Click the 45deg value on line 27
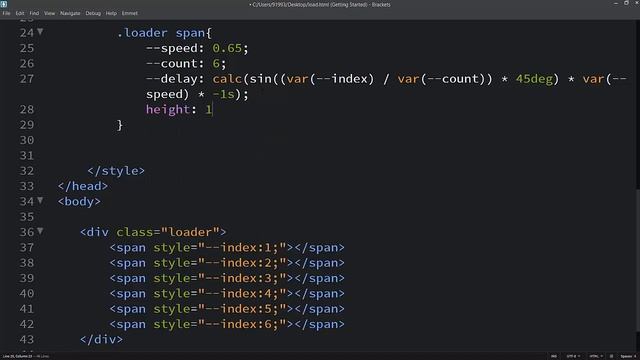Viewport: 640px width, 360px height. click(534, 79)
